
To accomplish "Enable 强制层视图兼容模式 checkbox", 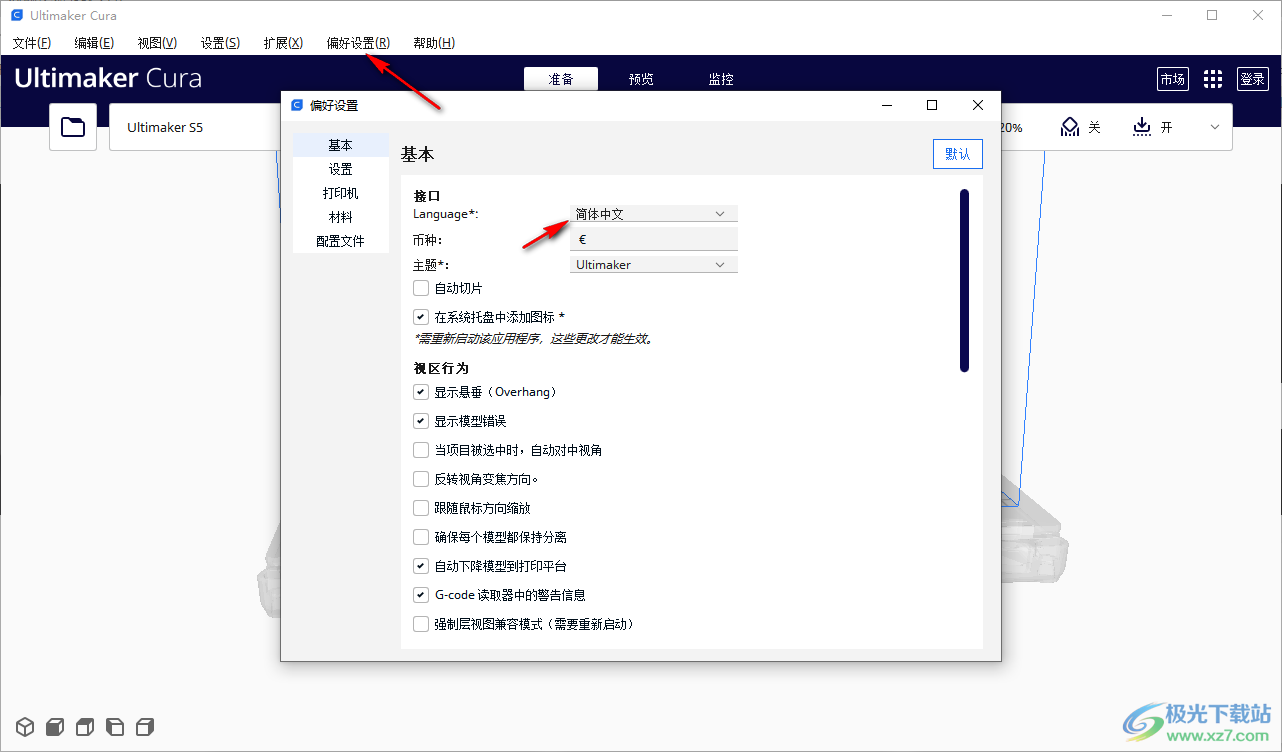I will pos(421,624).
